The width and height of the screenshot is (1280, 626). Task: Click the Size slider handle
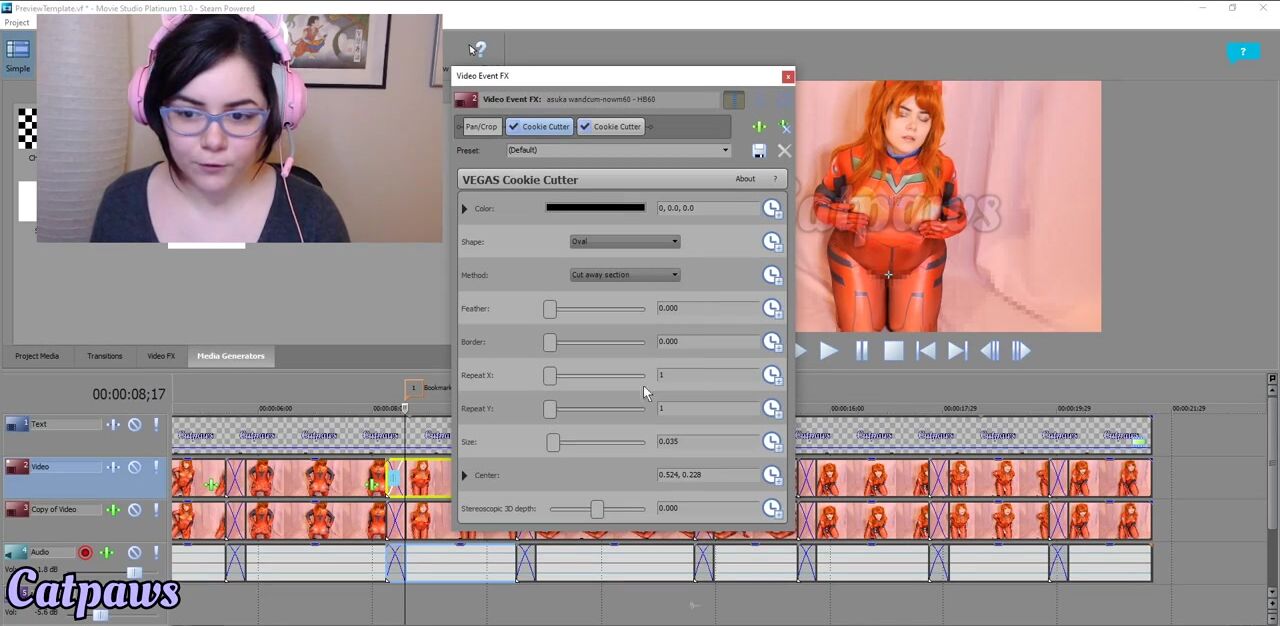pos(553,442)
